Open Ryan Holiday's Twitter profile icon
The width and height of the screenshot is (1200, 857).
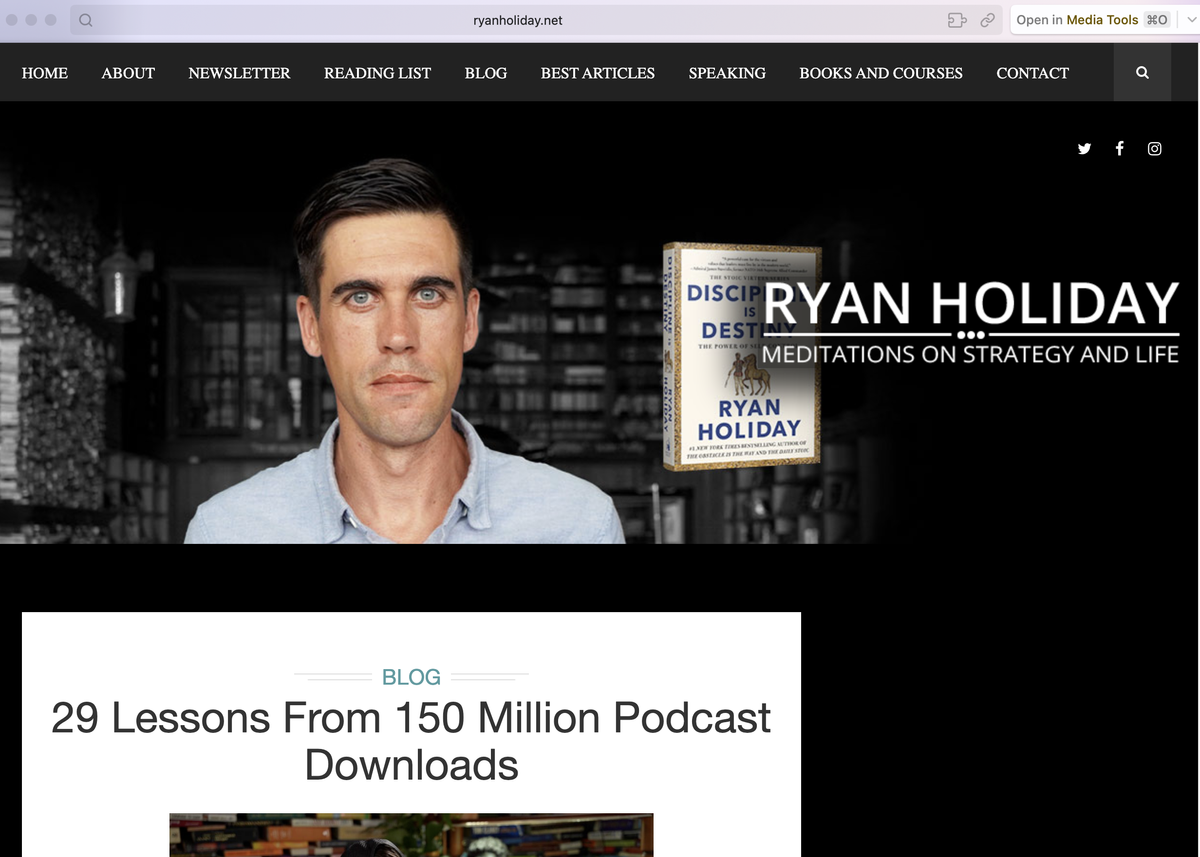pyautogui.click(x=1084, y=149)
